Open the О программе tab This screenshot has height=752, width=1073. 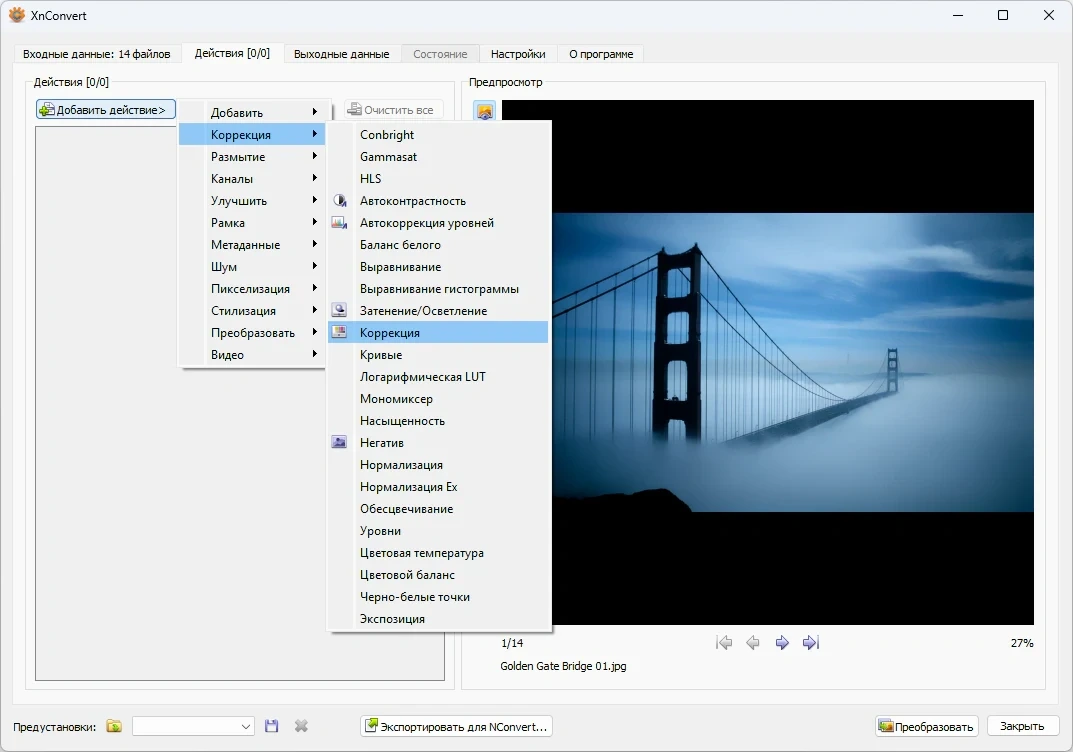tap(601, 54)
